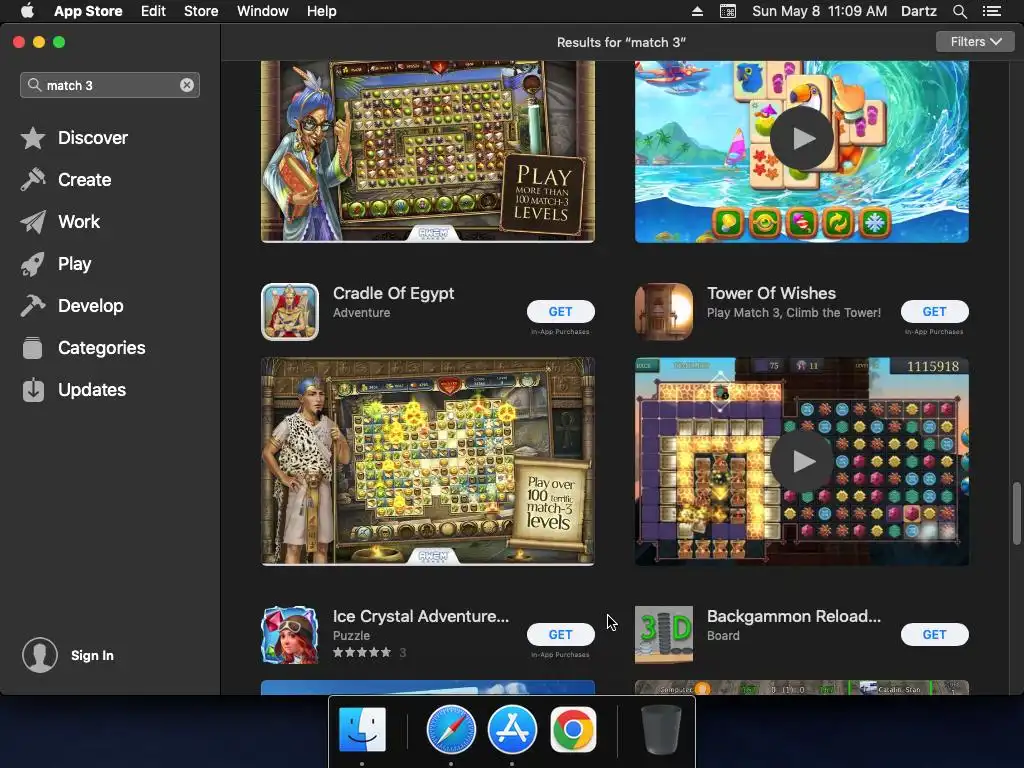Click the match 3 search field
The height and width of the screenshot is (768, 1024).
(110, 85)
